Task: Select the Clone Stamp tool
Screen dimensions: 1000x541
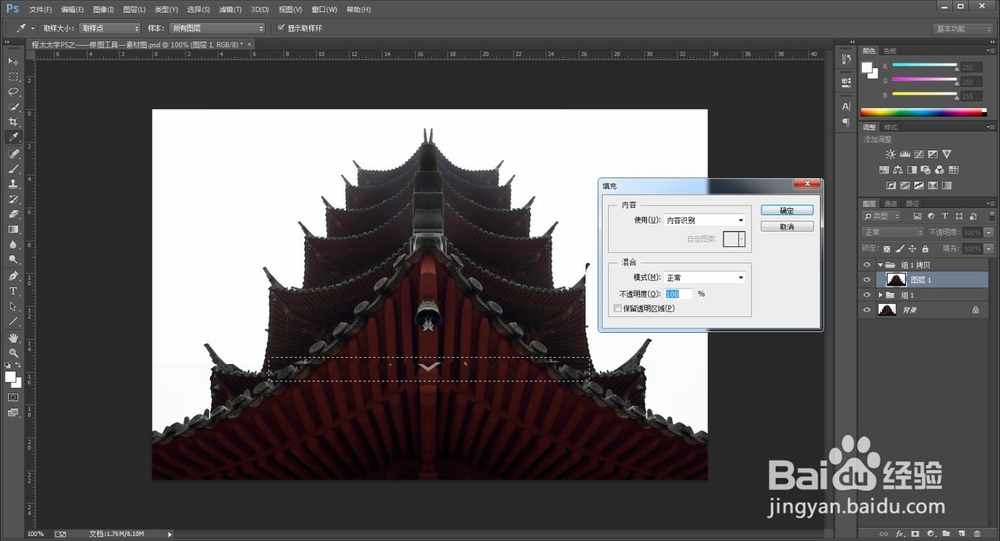Action: click(14, 184)
